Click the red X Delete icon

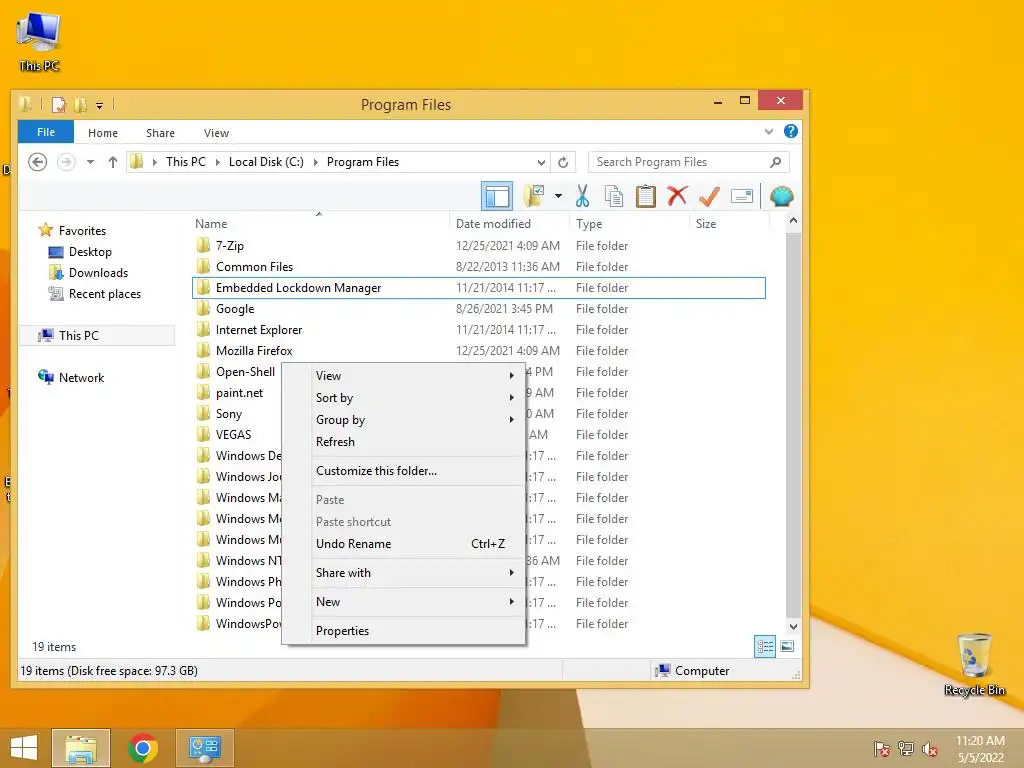click(677, 196)
